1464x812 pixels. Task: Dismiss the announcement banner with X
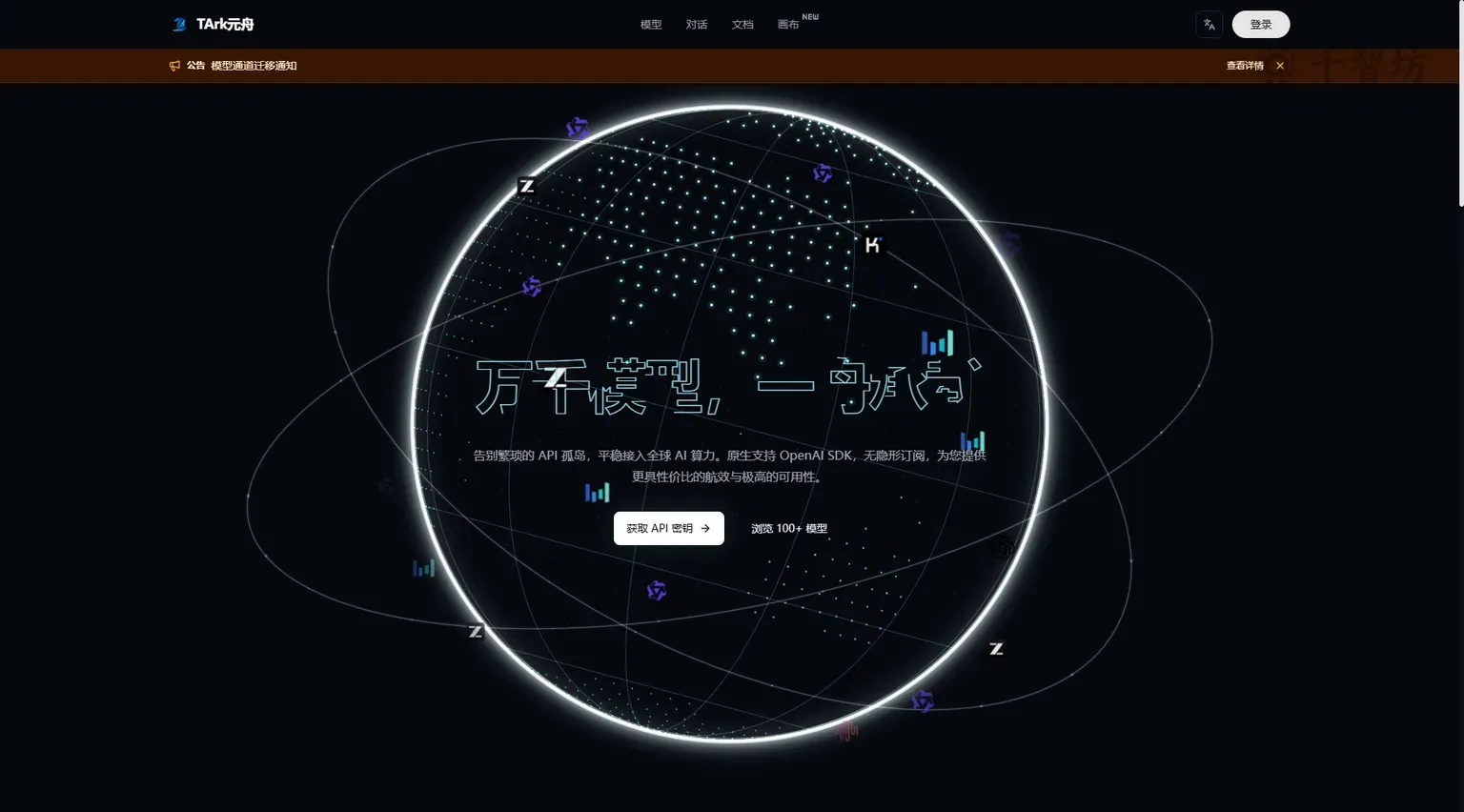(x=1280, y=66)
